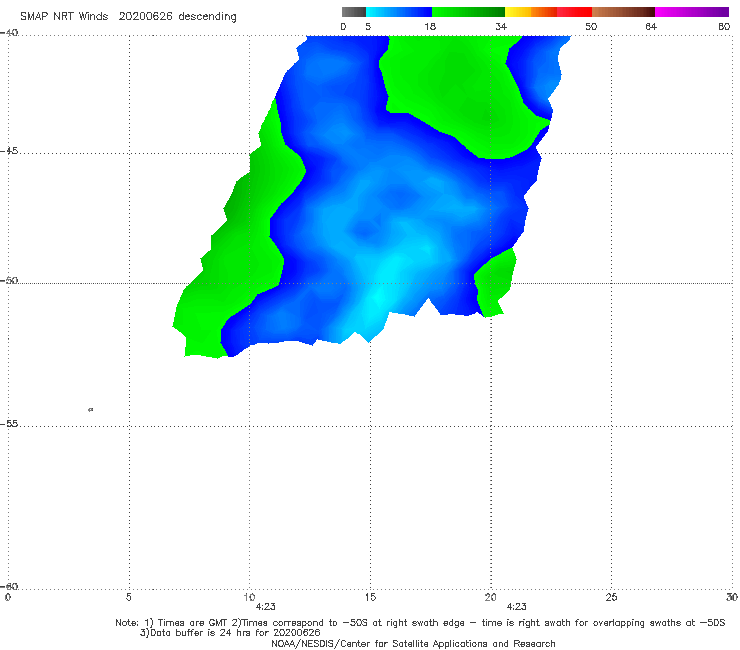
Task: Pick the magenta-purple segment of the colorbar
Action: (692, 12)
